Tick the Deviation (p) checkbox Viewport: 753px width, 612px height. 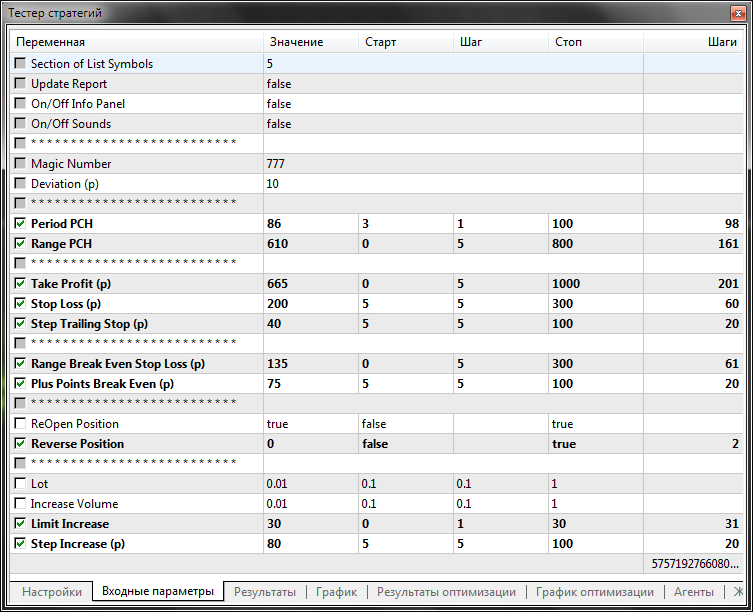pyautogui.click(x=20, y=184)
